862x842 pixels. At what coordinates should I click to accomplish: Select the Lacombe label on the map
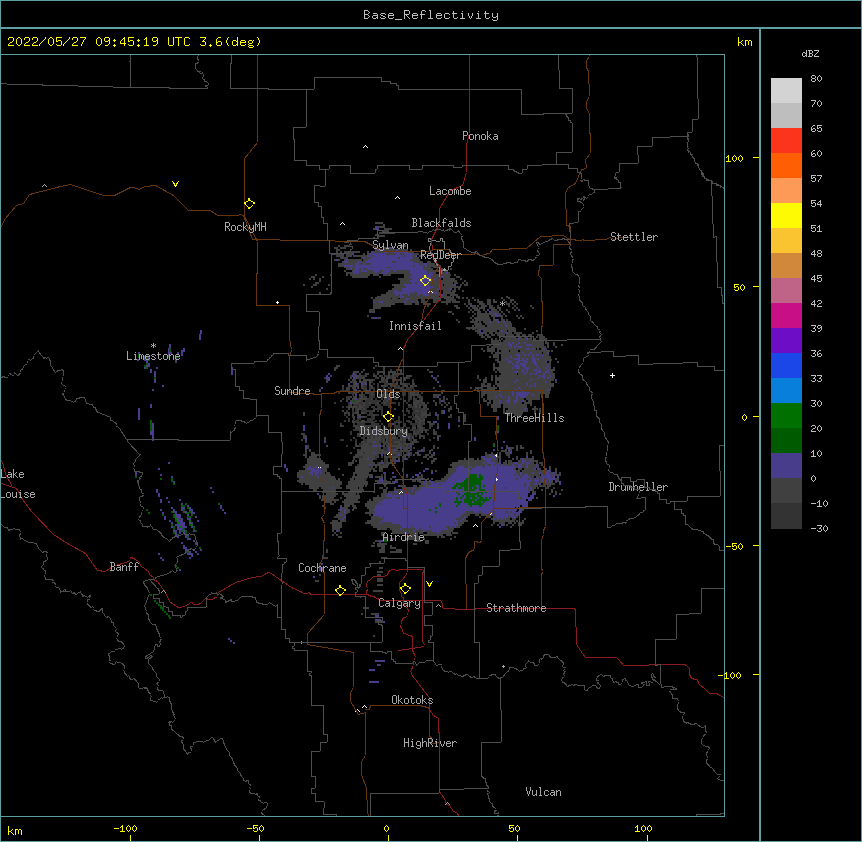coord(450,191)
